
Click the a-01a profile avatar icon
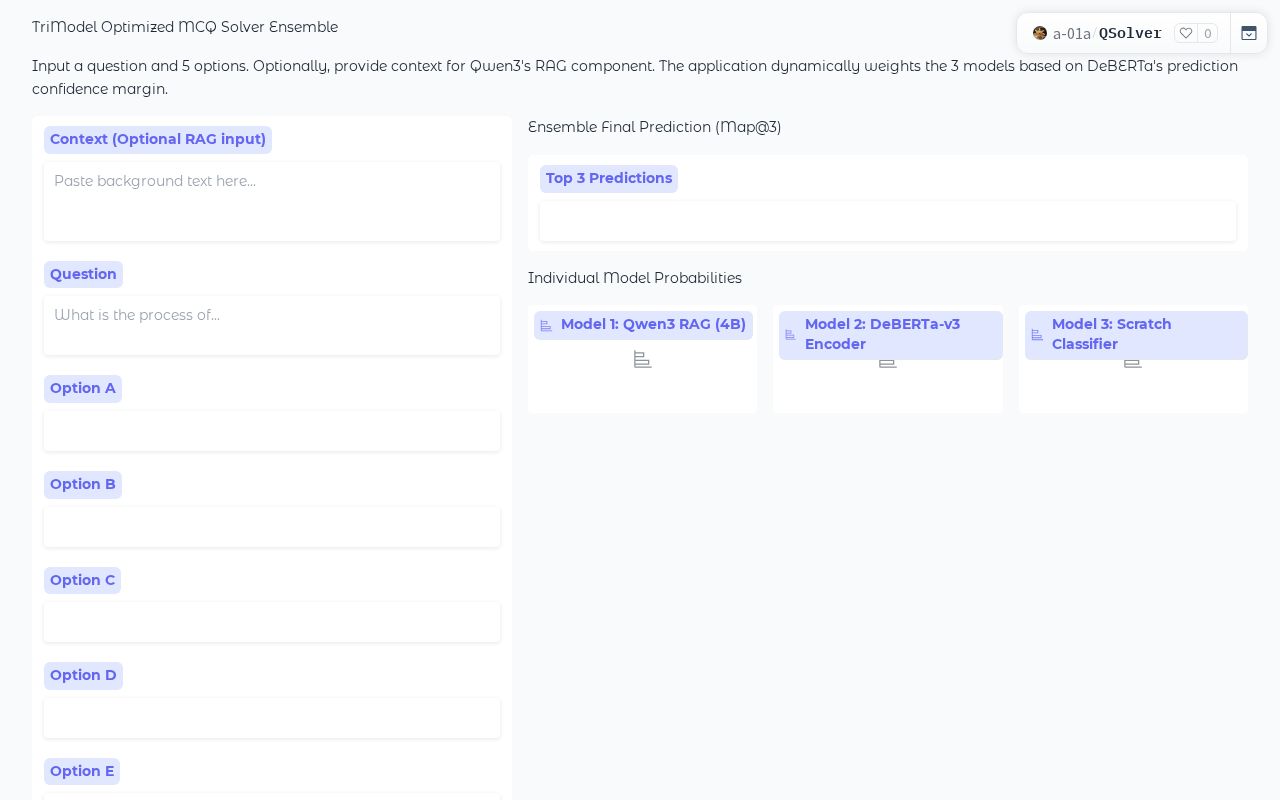[x=1040, y=33]
